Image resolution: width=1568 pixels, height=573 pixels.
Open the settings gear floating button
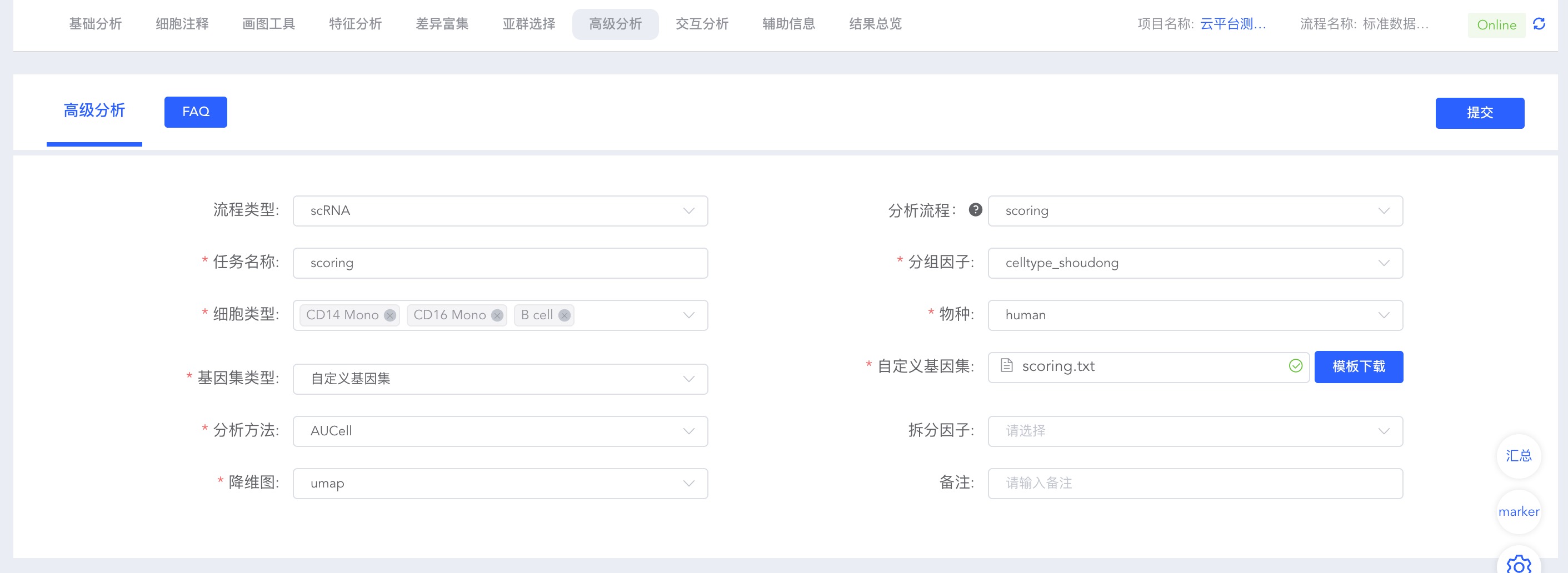1519,564
